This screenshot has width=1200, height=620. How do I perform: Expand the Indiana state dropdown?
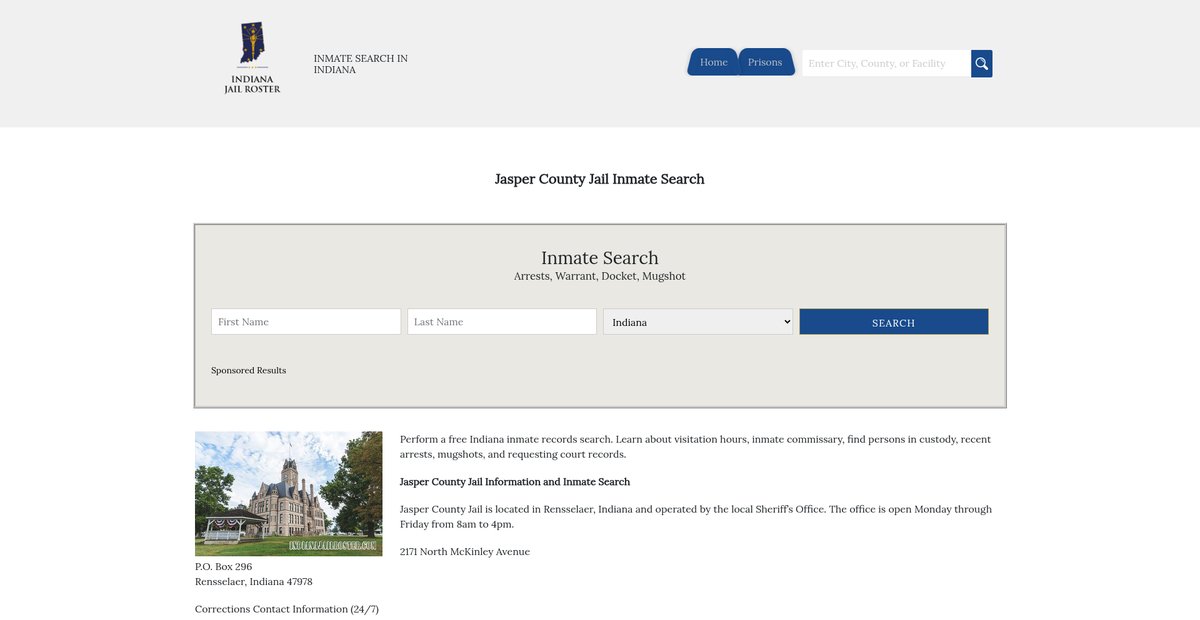coord(698,322)
